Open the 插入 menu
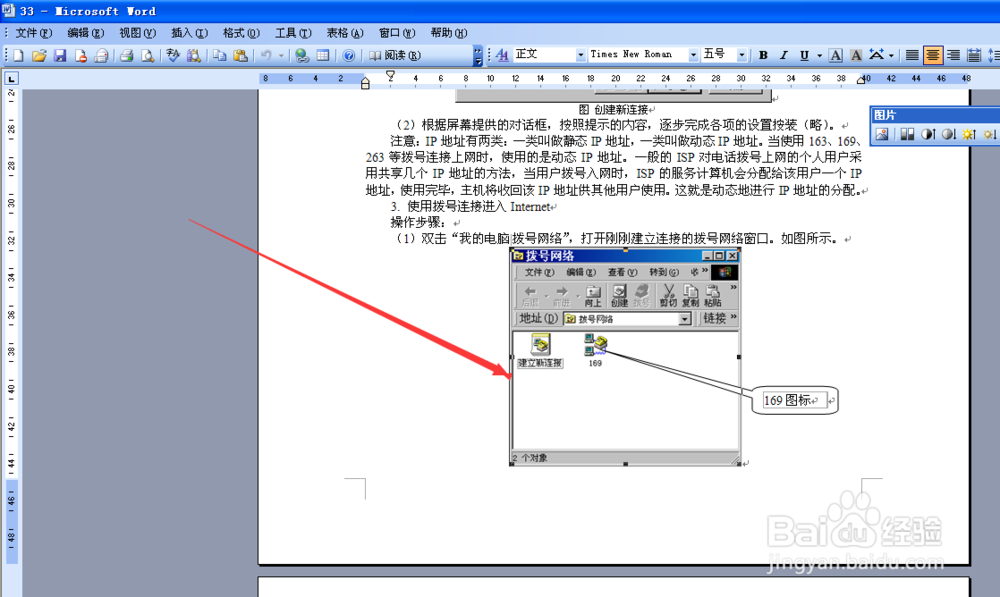 click(189, 33)
